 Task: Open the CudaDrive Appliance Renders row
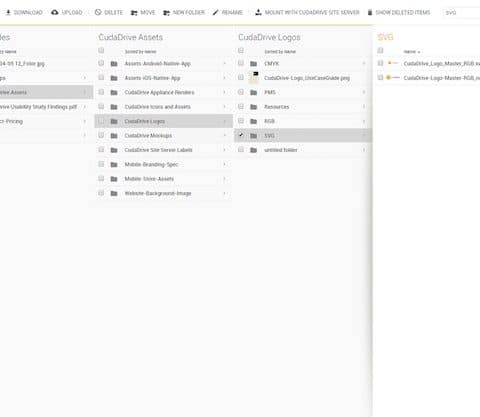[x=164, y=92]
